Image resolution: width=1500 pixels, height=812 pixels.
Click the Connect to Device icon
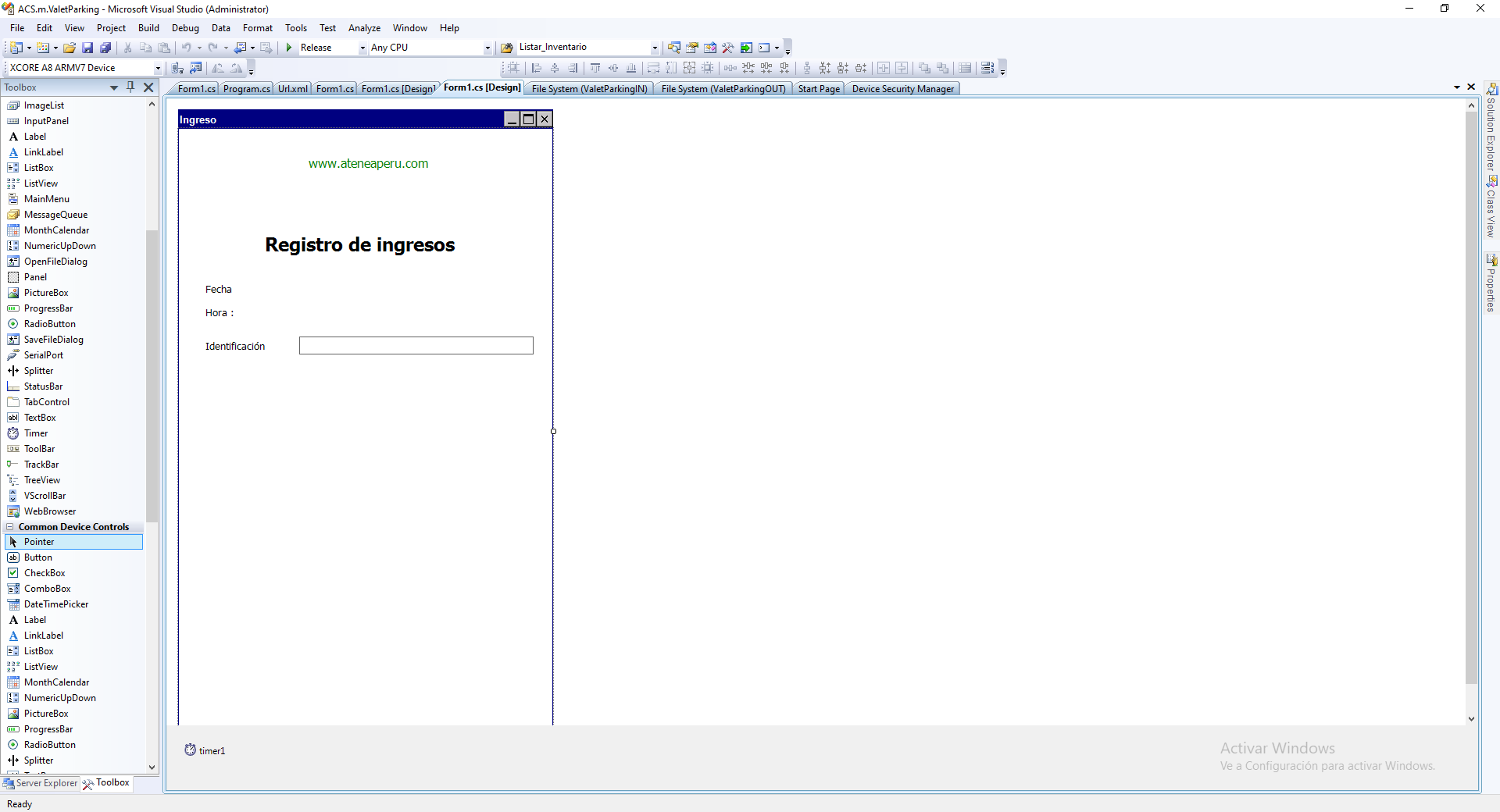point(177,68)
